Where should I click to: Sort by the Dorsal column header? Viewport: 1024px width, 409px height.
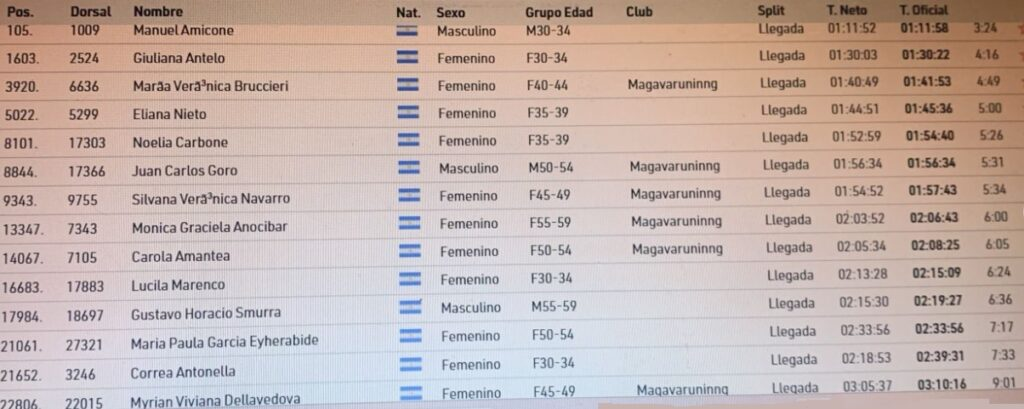91,12
